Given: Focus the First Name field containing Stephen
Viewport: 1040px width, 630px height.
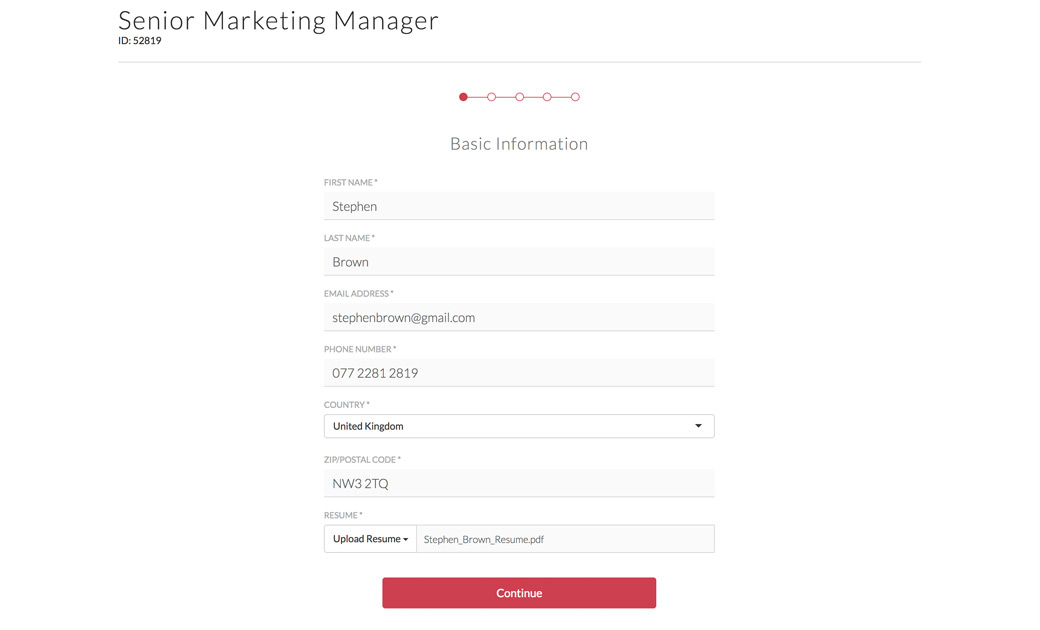Looking at the screenshot, I should tap(519, 206).
